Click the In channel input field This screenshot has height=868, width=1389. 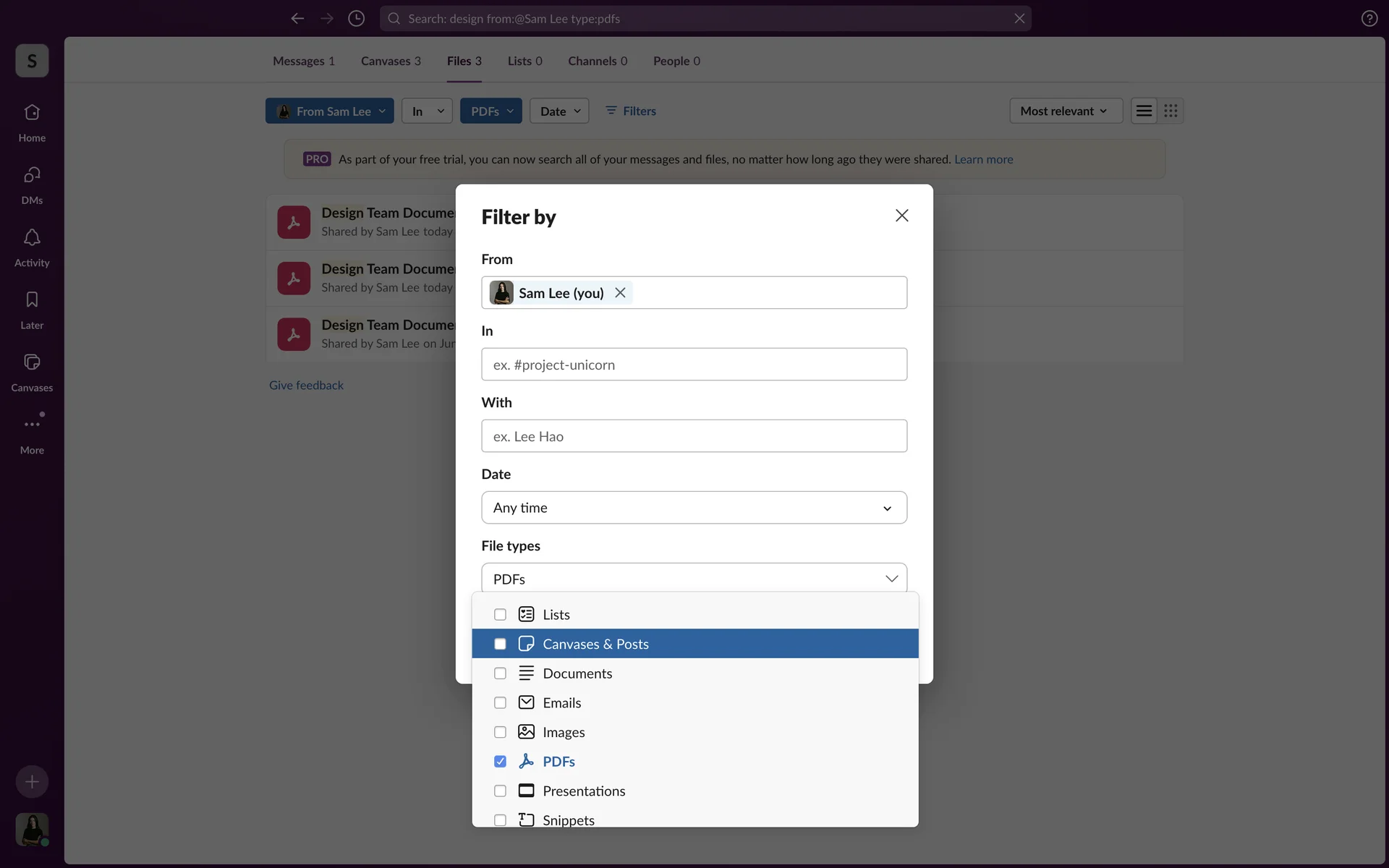coord(693,365)
